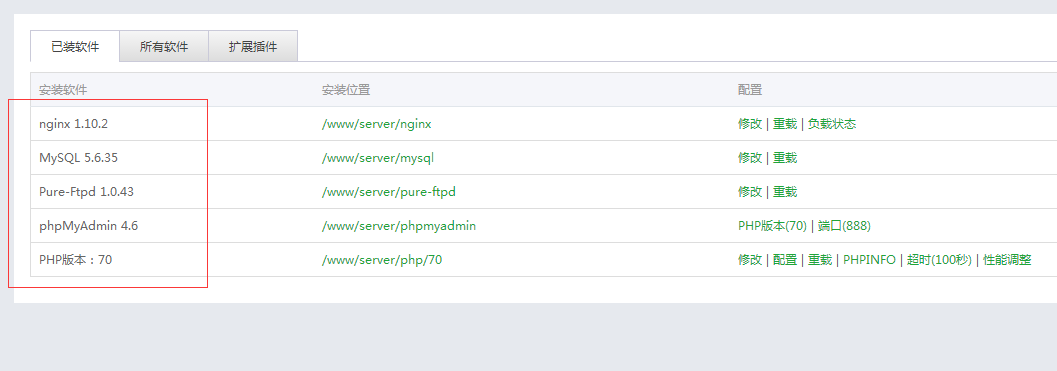Open path /www/server/pure-ftpd
Screen dimensions: 1057x371
pos(389,192)
